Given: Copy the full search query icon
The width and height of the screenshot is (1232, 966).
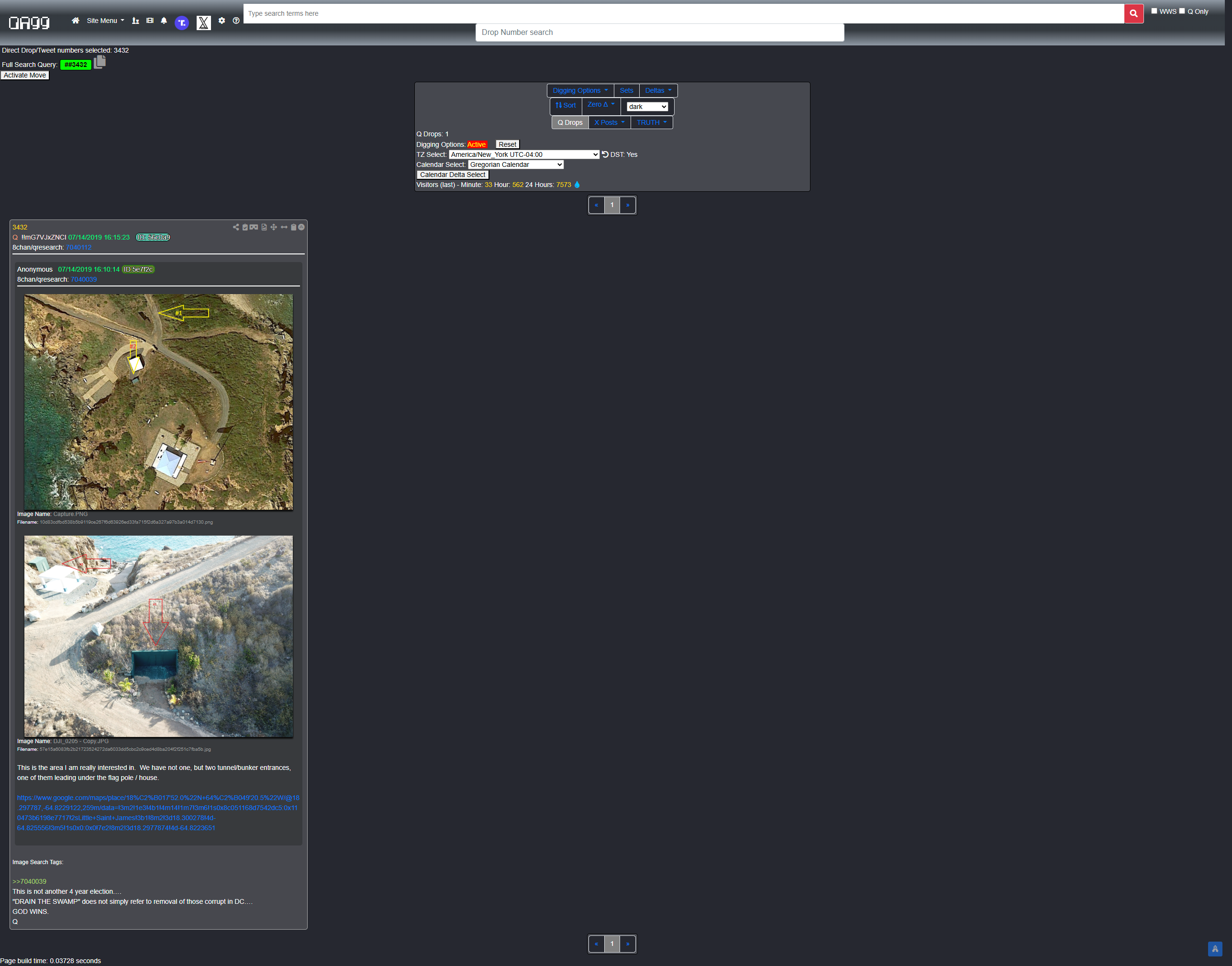Looking at the screenshot, I should [100, 62].
